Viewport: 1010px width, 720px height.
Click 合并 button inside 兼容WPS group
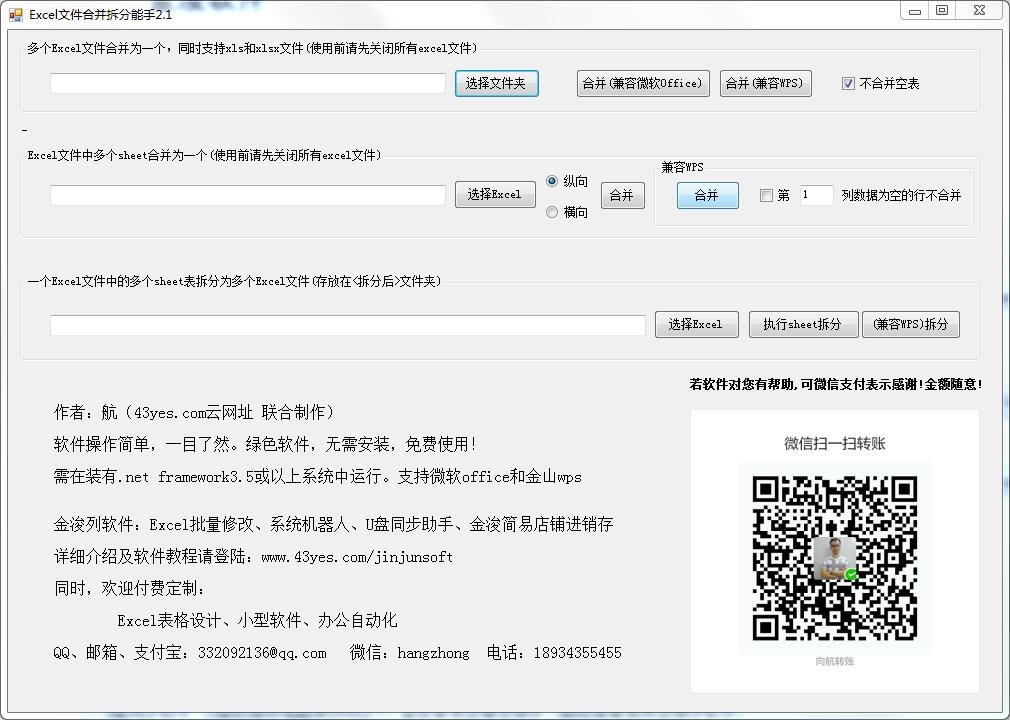[707, 196]
